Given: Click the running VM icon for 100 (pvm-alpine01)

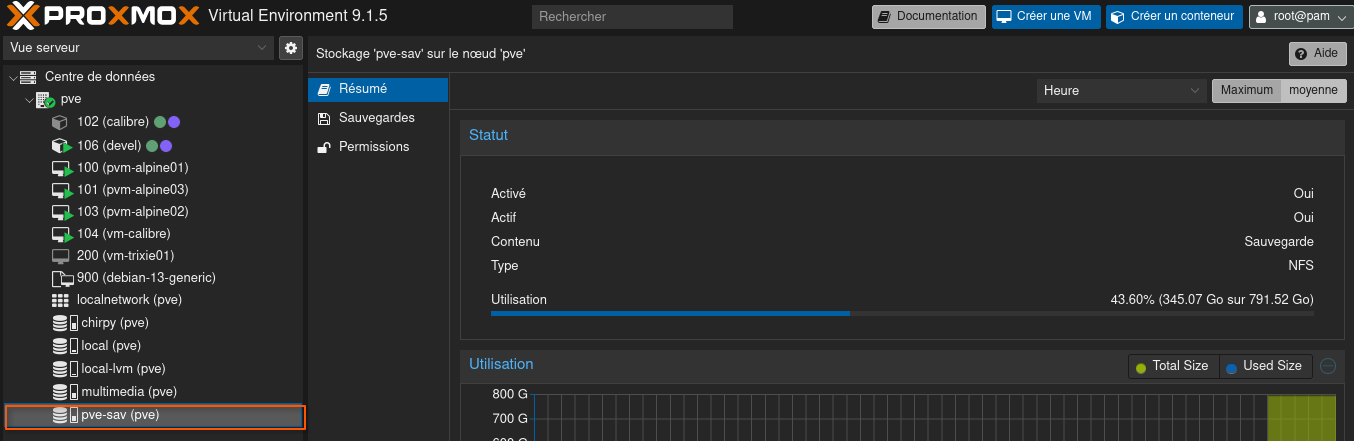Looking at the screenshot, I should 61,168.
